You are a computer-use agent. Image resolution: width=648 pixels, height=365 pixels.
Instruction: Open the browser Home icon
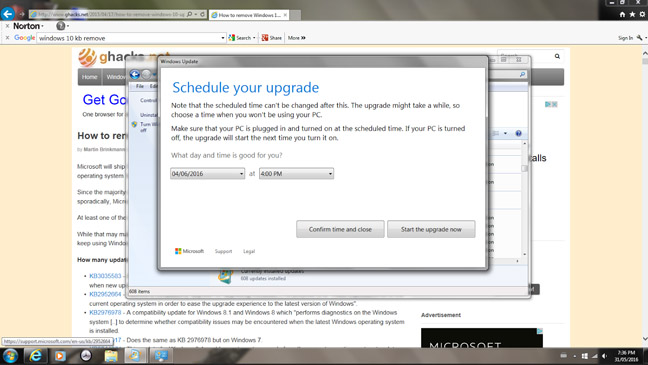point(622,14)
